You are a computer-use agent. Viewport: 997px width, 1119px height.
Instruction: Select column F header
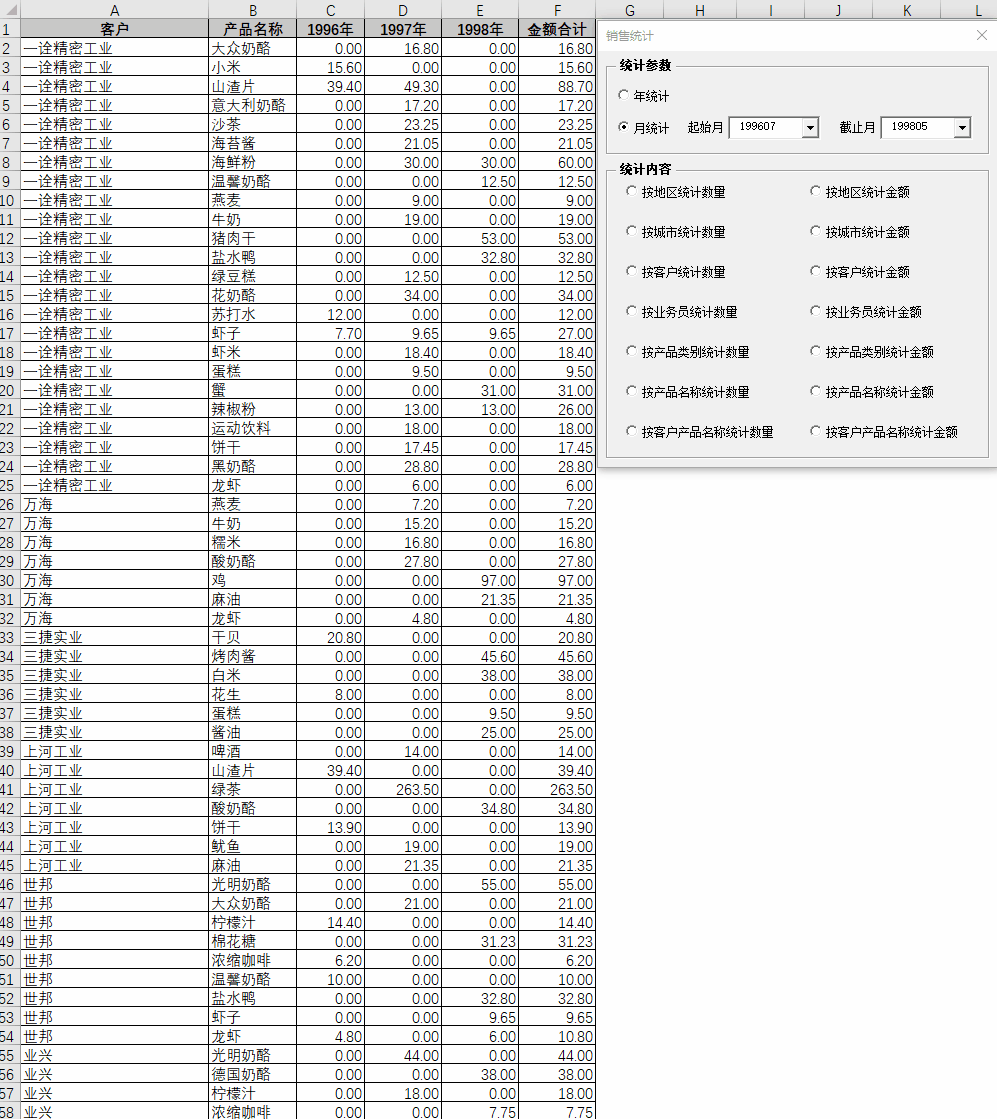tap(557, 10)
